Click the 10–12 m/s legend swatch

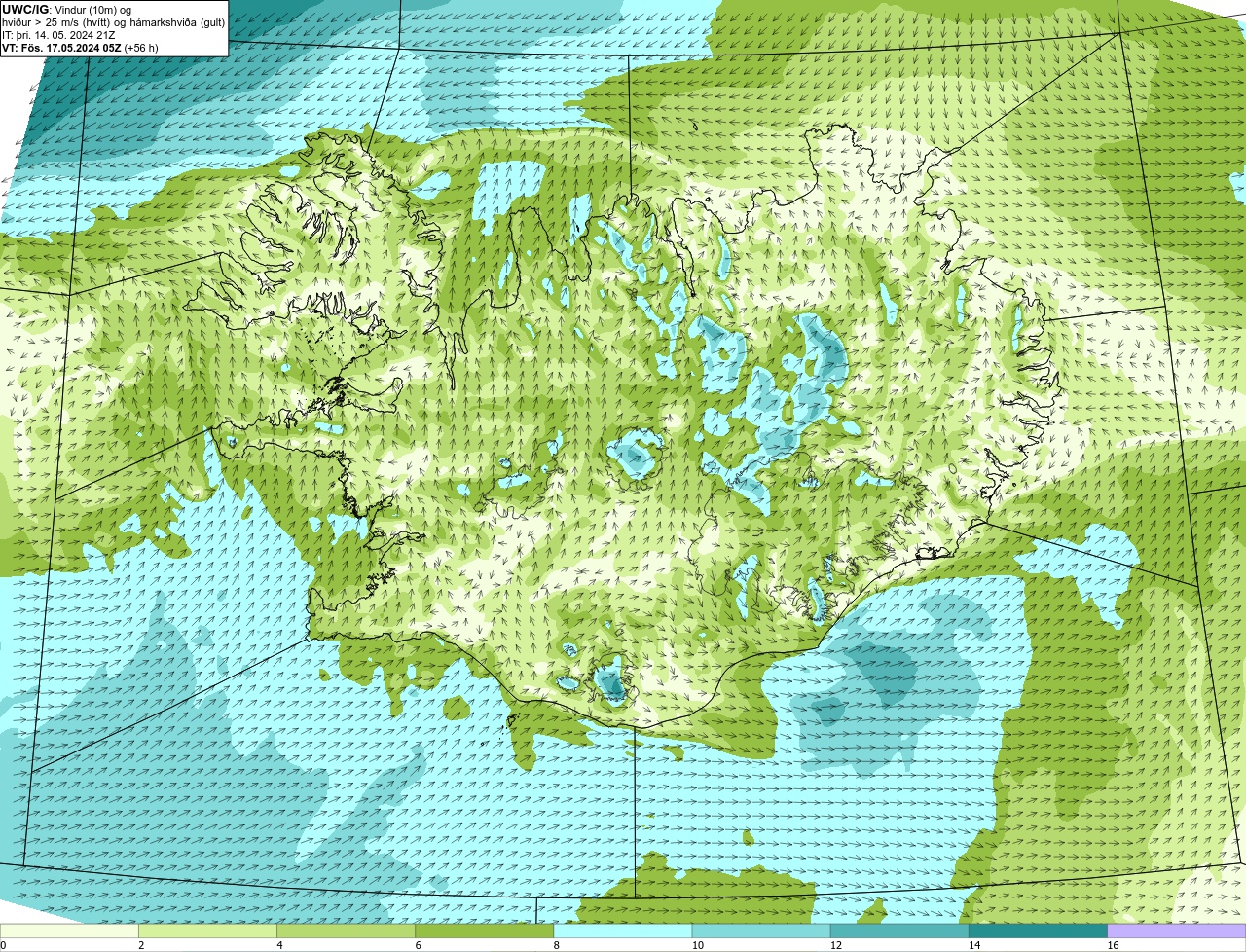coord(761,931)
